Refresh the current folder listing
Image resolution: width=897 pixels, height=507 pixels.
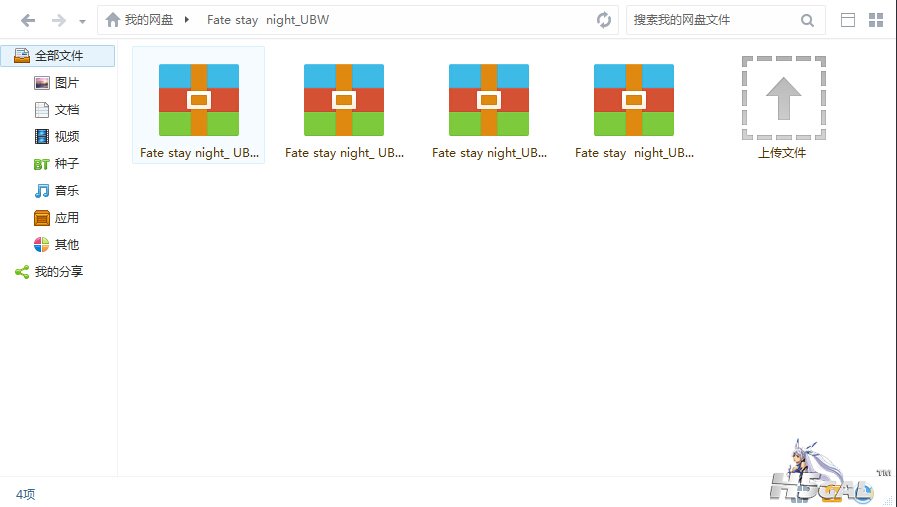click(x=604, y=20)
